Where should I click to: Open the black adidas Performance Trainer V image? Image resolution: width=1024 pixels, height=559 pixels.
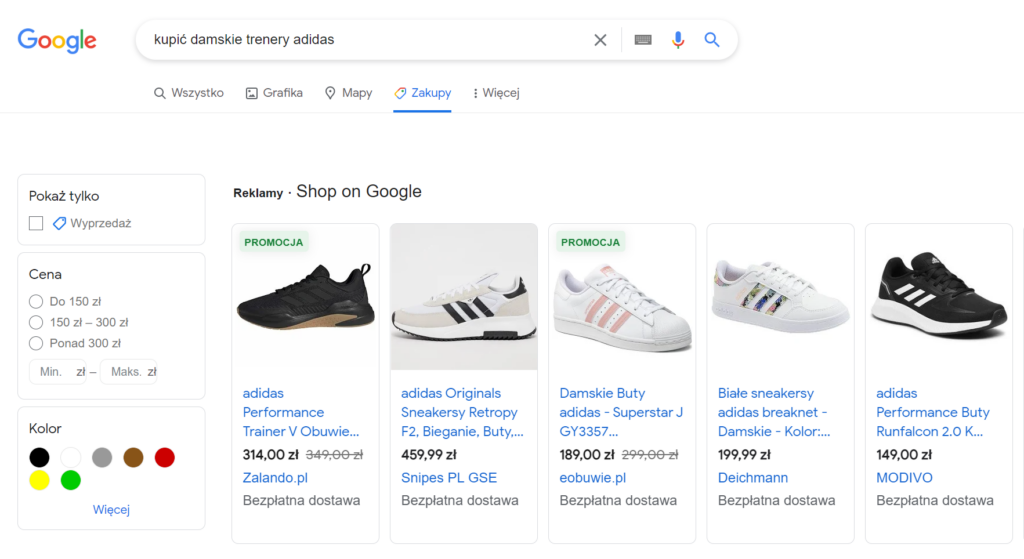[306, 297]
